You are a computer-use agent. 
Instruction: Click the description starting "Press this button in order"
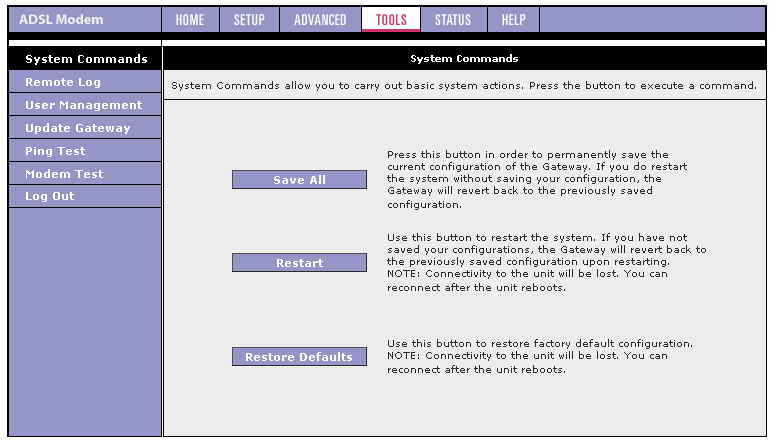[537, 179]
